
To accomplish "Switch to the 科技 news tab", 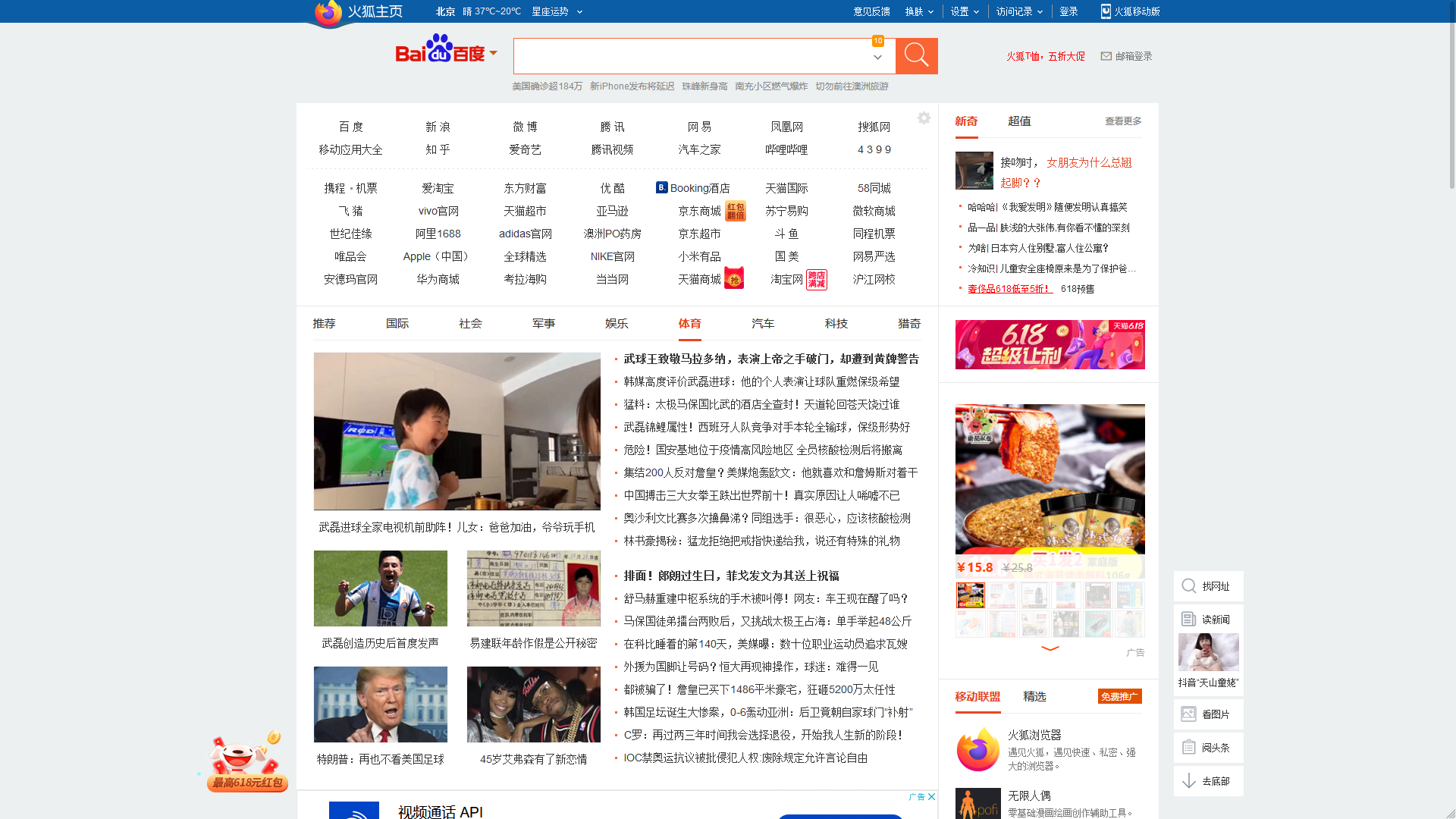I will (x=836, y=324).
